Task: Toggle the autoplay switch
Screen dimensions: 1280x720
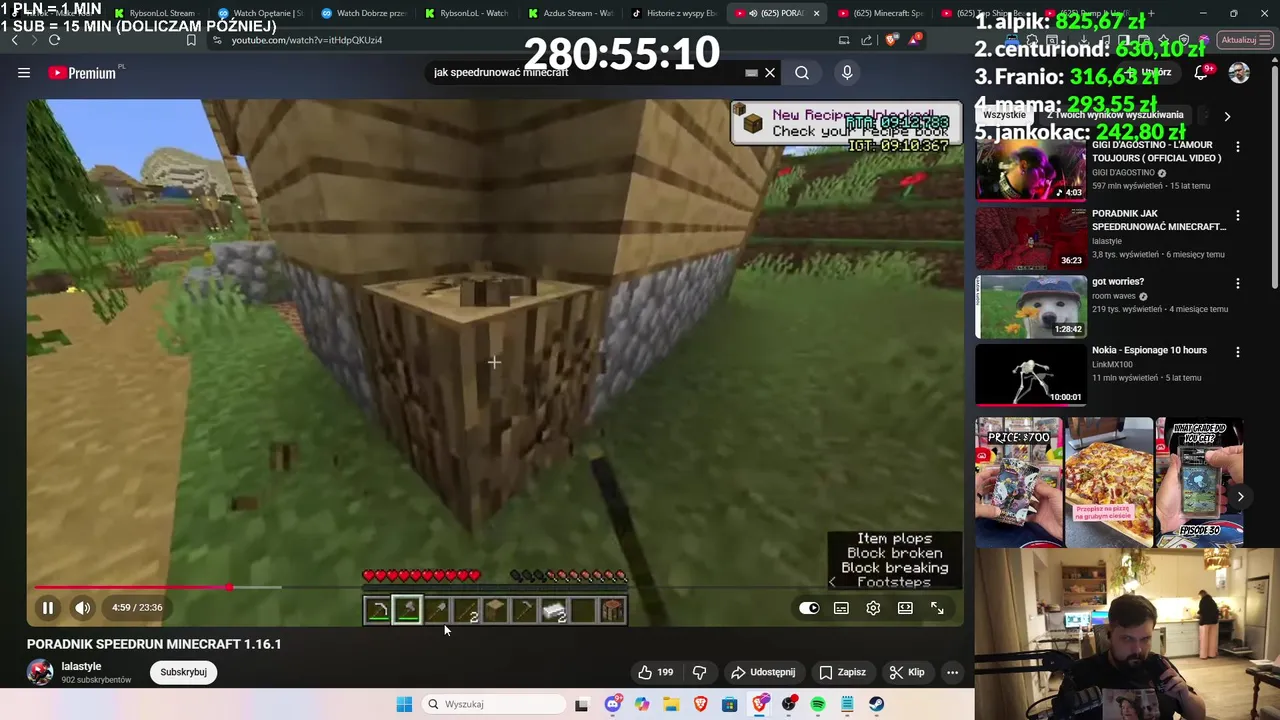Action: click(x=809, y=608)
